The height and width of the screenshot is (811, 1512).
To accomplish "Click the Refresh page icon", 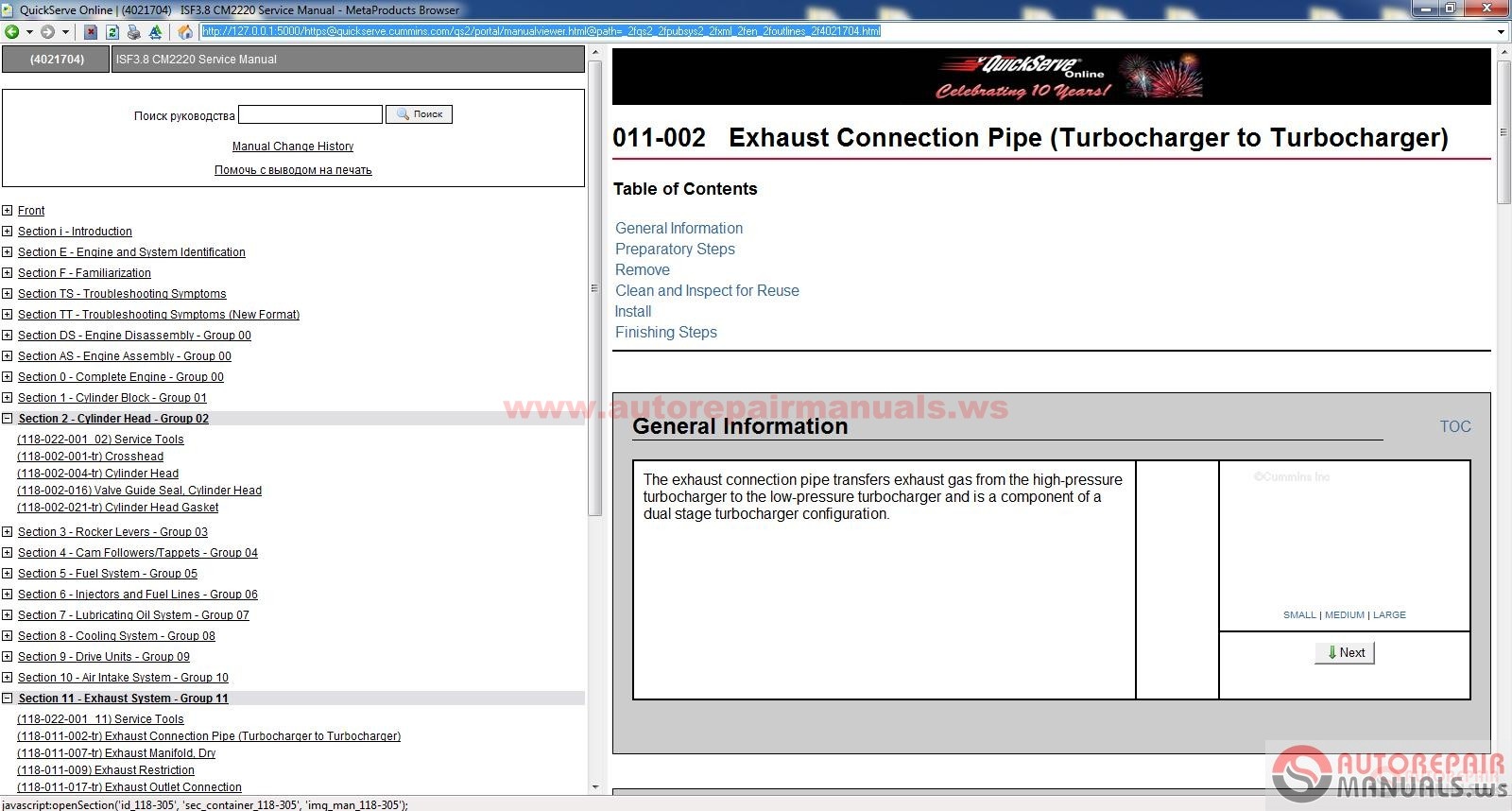I will [112, 31].
